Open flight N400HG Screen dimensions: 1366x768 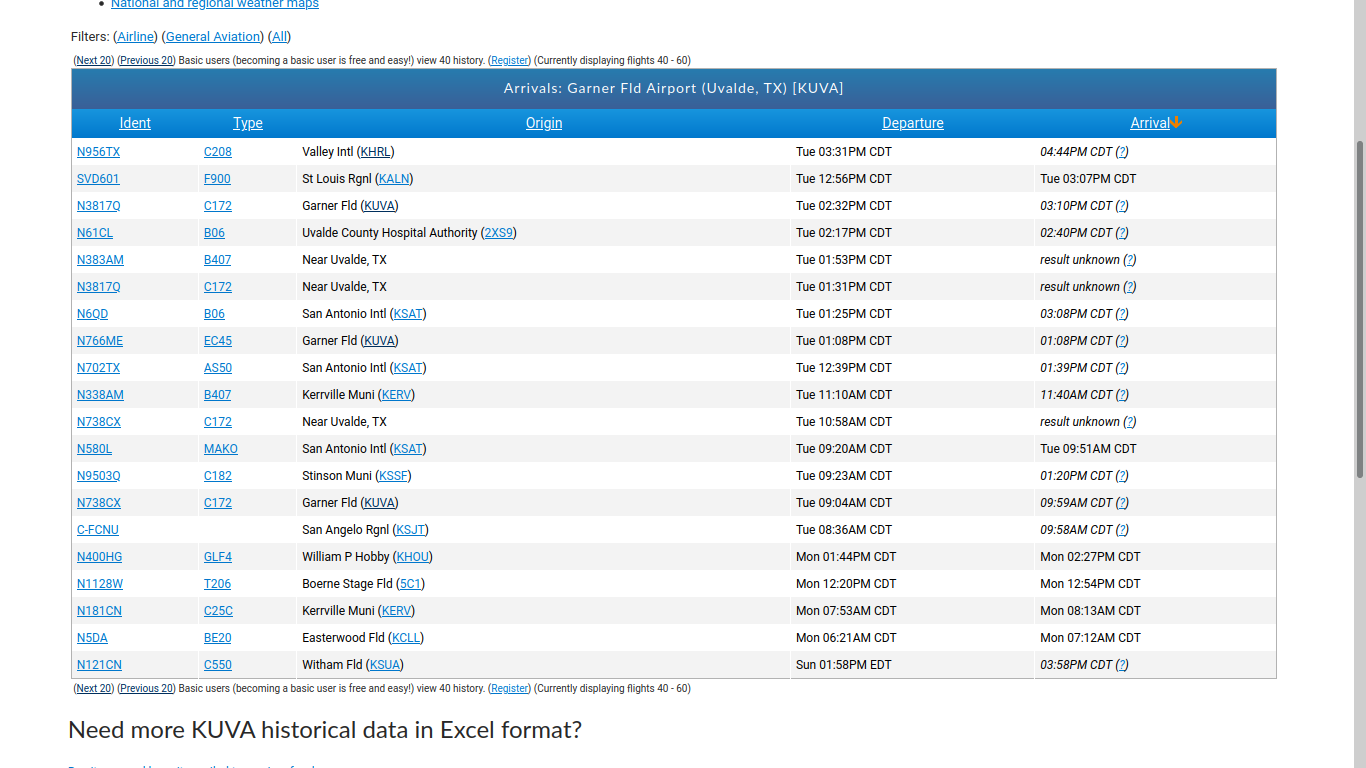pyautogui.click(x=99, y=557)
